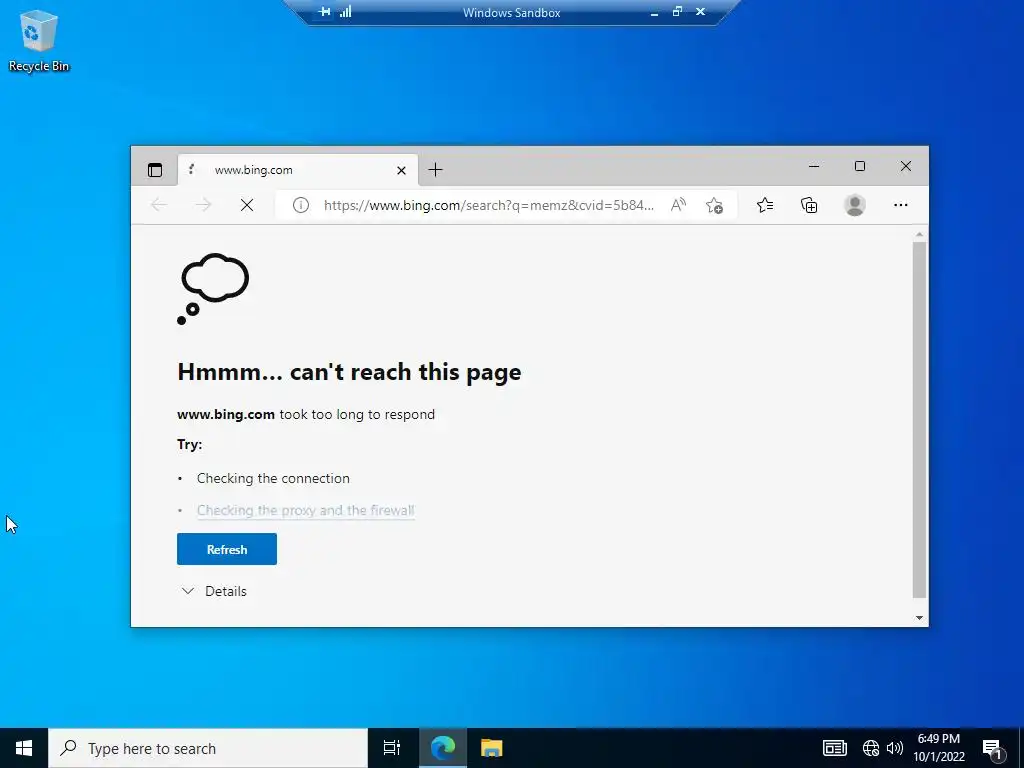View site information icon in address bar
The image size is (1024, 768).
tap(300, 206)
